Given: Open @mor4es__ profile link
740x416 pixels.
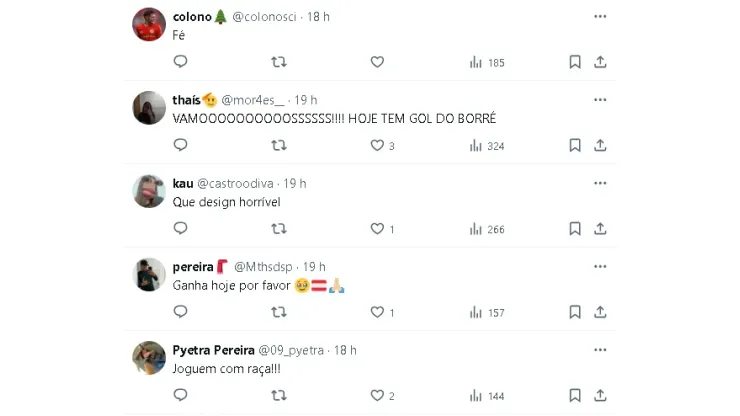Looking at the screenshot, I should click(254, 100).
